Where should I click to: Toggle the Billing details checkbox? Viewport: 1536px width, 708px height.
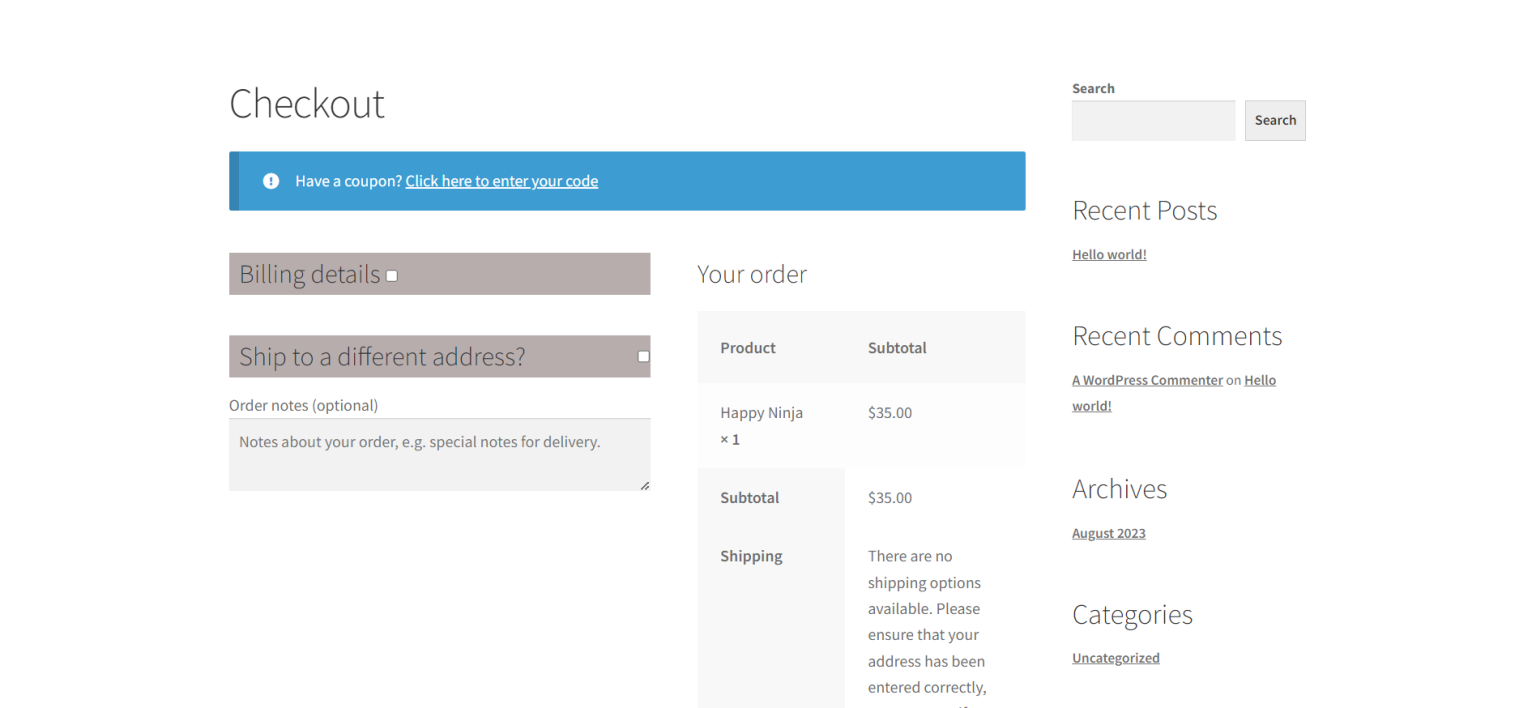pyautogui.click(x=391, y=275)
